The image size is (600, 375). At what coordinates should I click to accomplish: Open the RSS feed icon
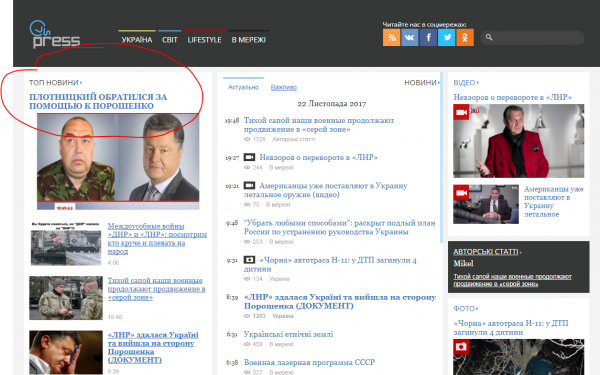pyautogui.click(x=391, y=38)
